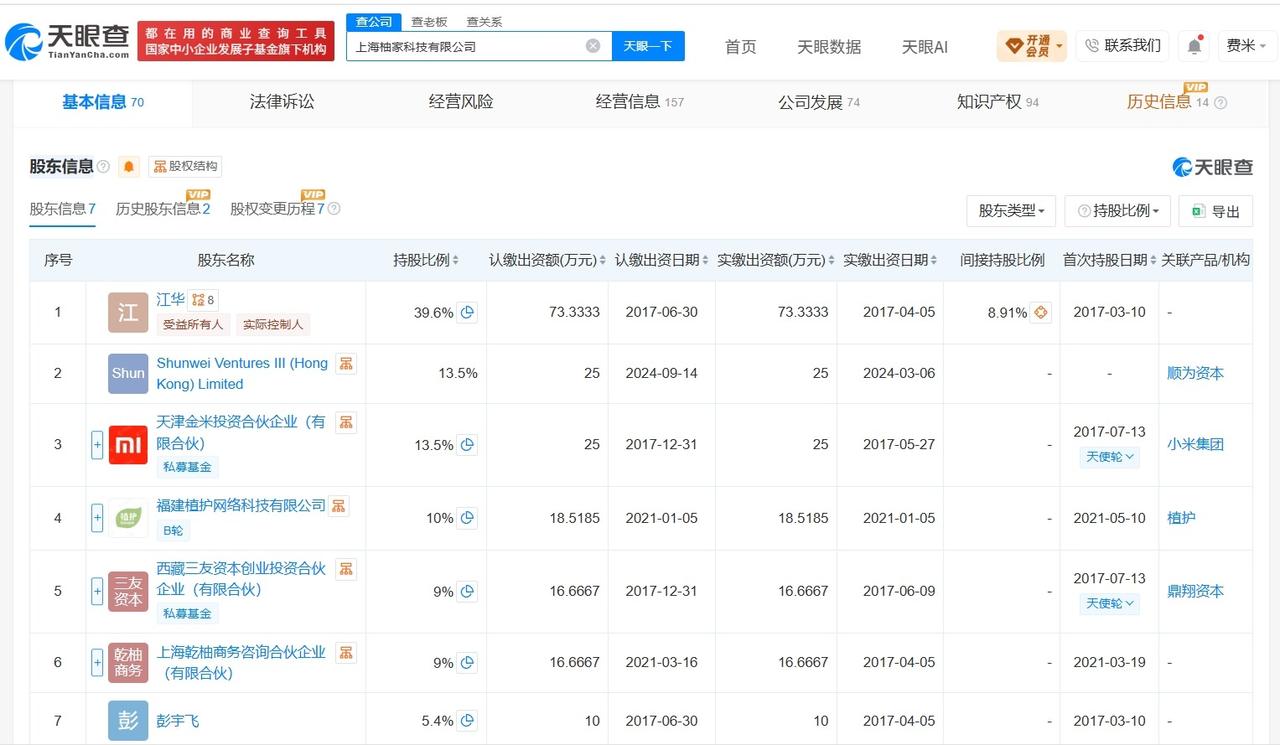The width and height of the screenshot is (1280, 745).
Task: Open 持股比例 filter dropdown
Action: 1118,211
